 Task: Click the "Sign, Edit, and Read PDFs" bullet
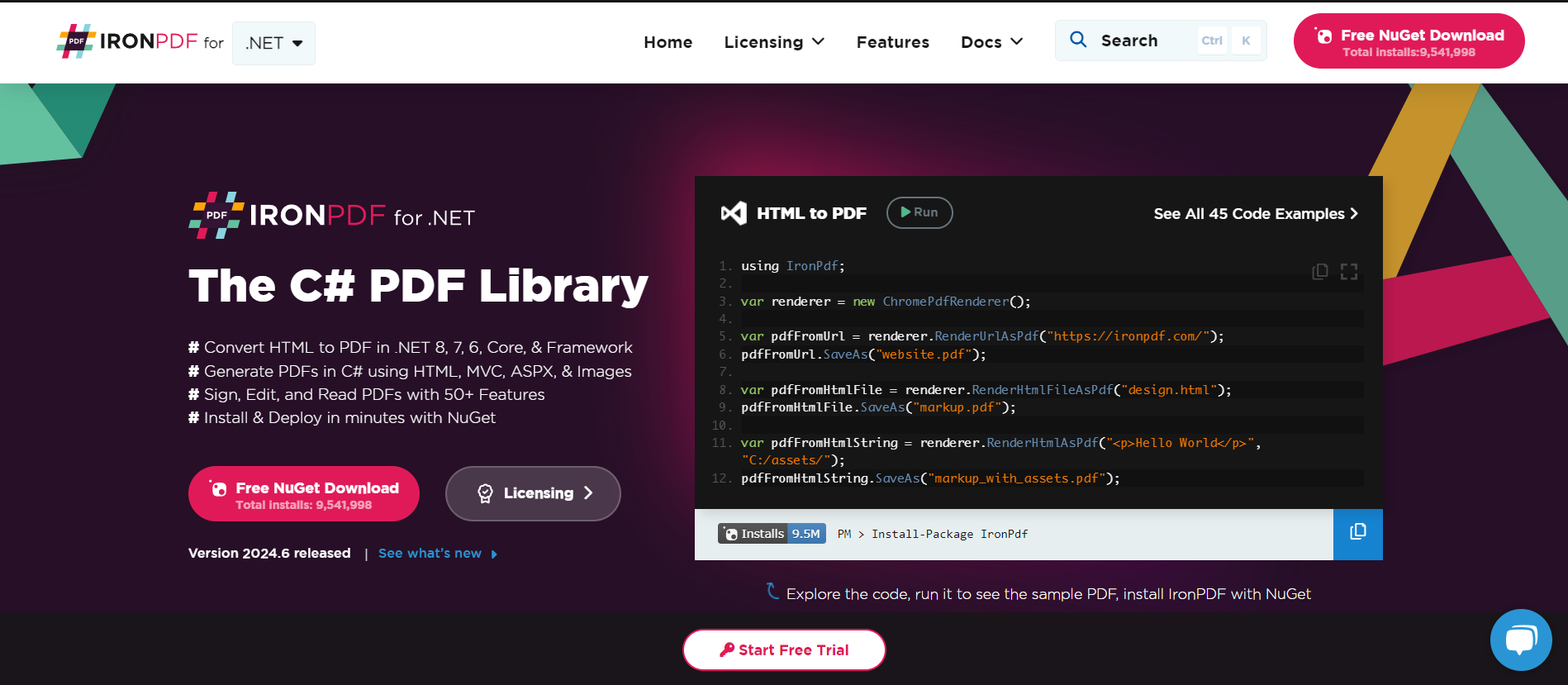367,395
